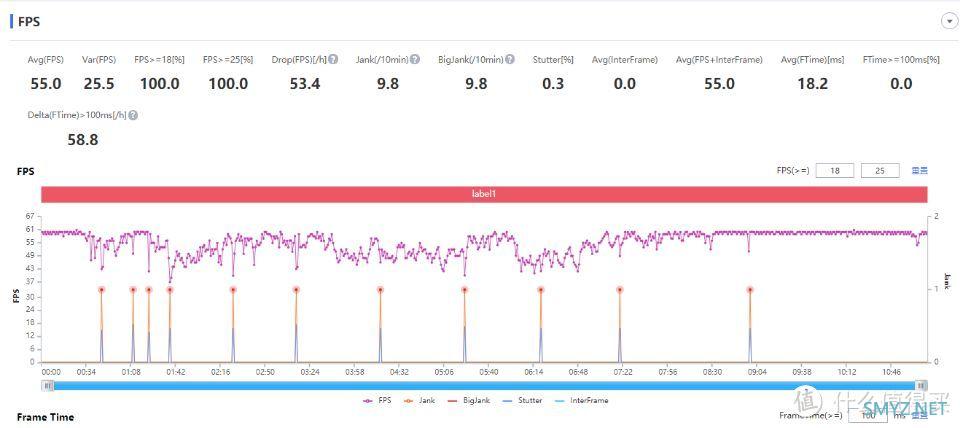Click the Avg(FPS+InterFrame) label

pyautogui.click(x=719, y=59)
